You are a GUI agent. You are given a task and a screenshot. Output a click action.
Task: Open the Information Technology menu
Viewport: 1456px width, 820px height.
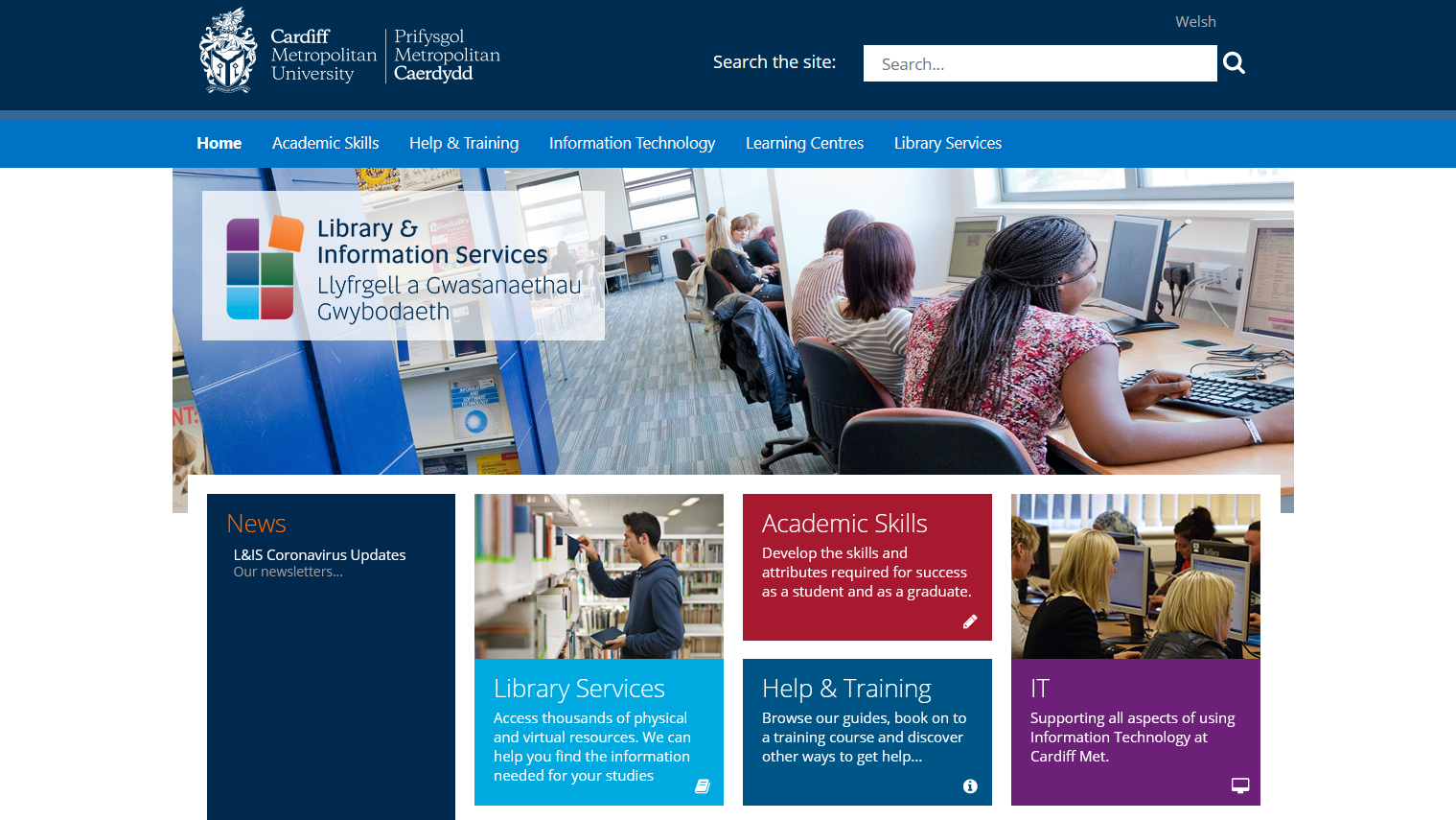pos(632,143)
